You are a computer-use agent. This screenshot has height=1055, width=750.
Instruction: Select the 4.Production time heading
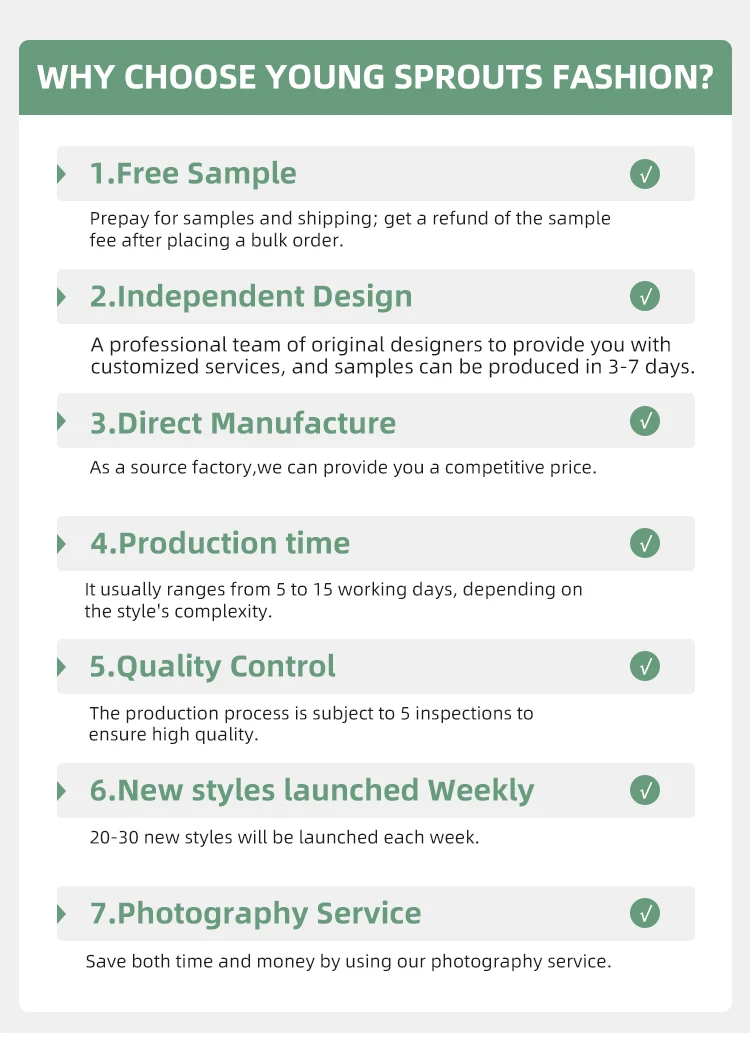tap(220, 543)
